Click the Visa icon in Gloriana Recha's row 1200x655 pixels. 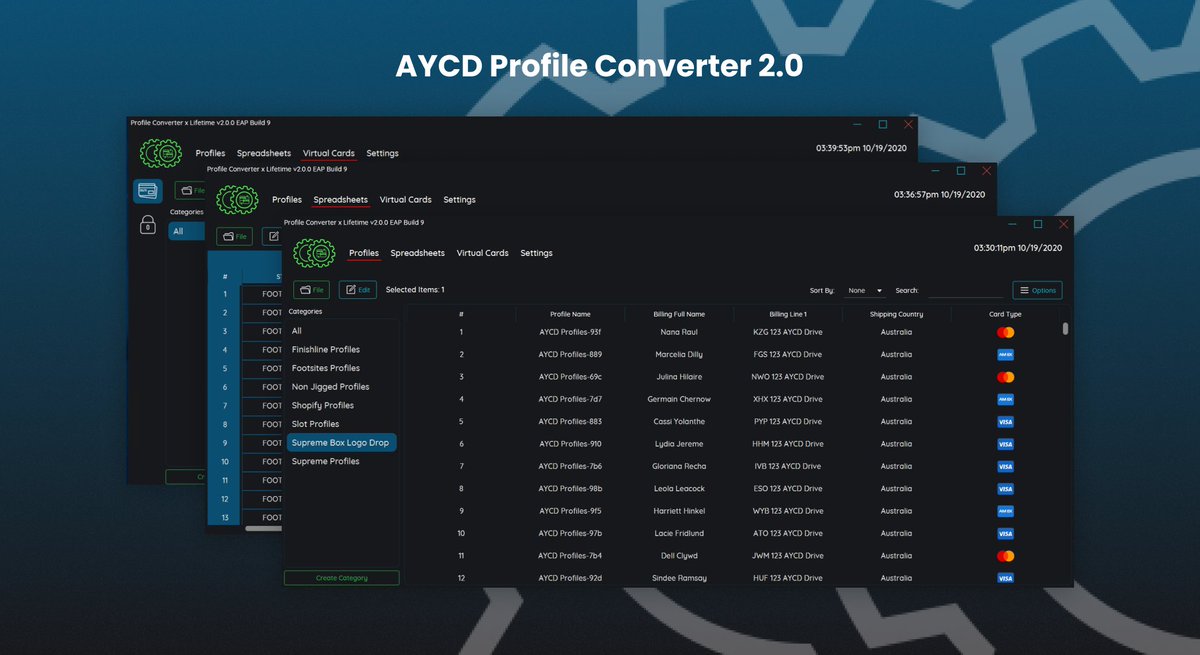tap(1006, 466)
